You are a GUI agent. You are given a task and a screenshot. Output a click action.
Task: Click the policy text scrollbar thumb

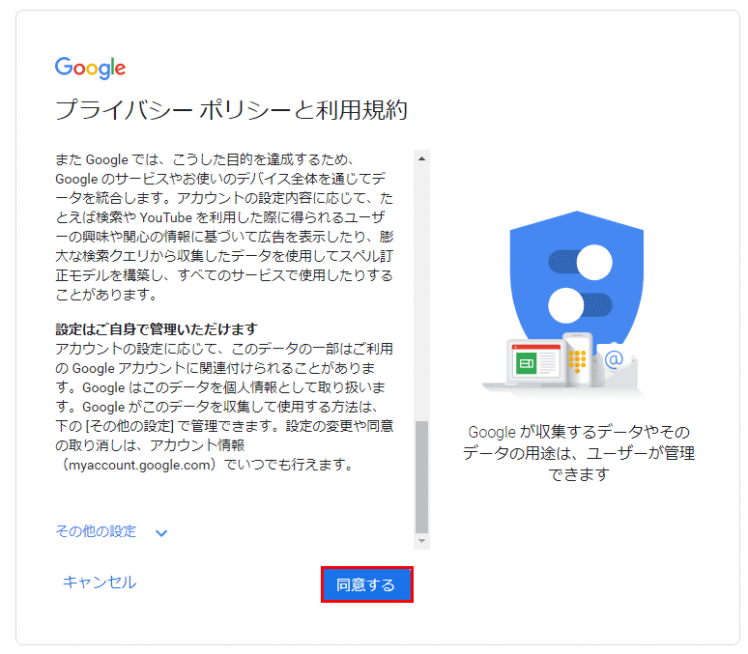point(422,477)
